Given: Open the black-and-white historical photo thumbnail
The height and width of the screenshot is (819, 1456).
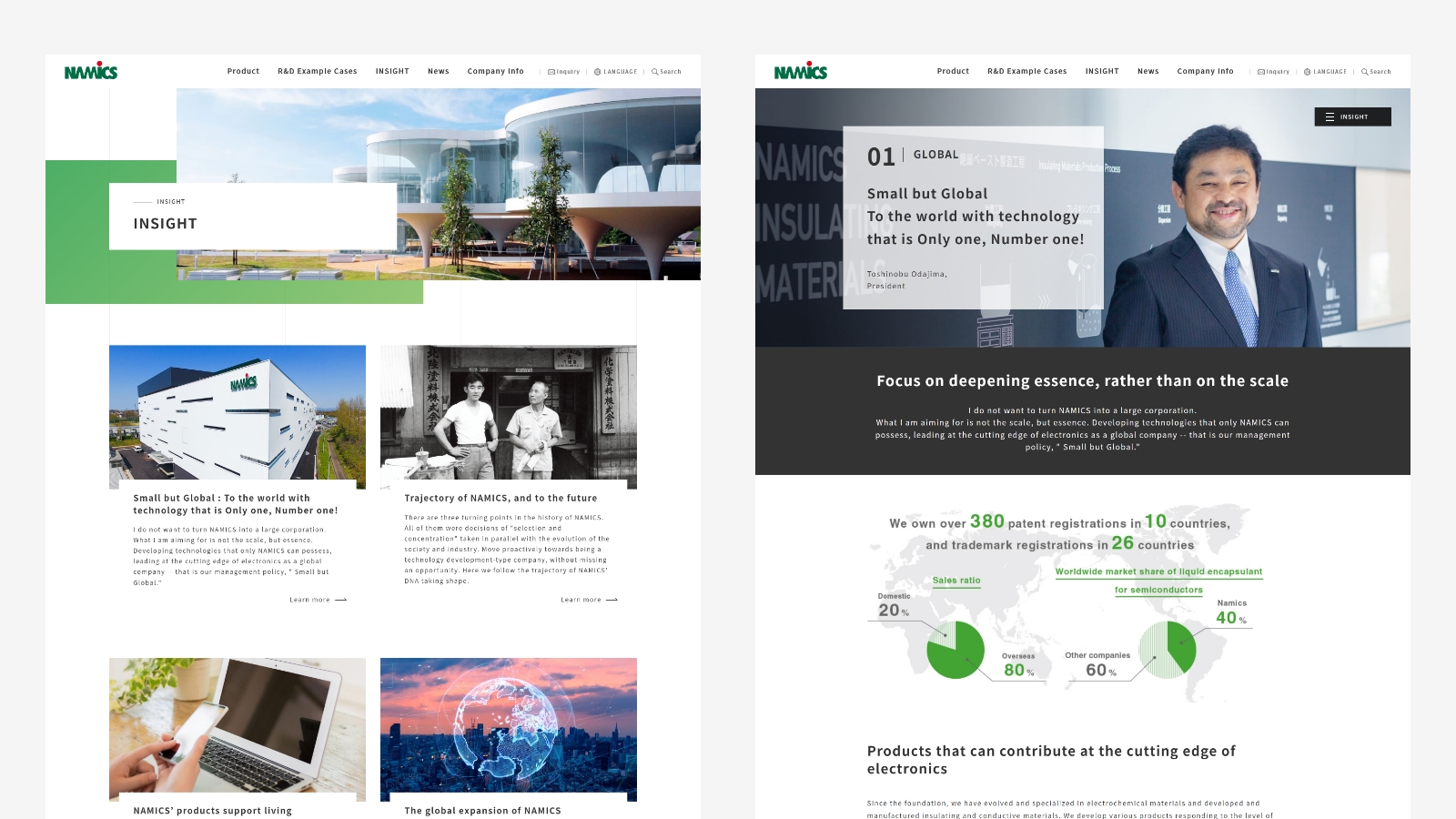Looking at the screenshot, I should coord(509,417).
